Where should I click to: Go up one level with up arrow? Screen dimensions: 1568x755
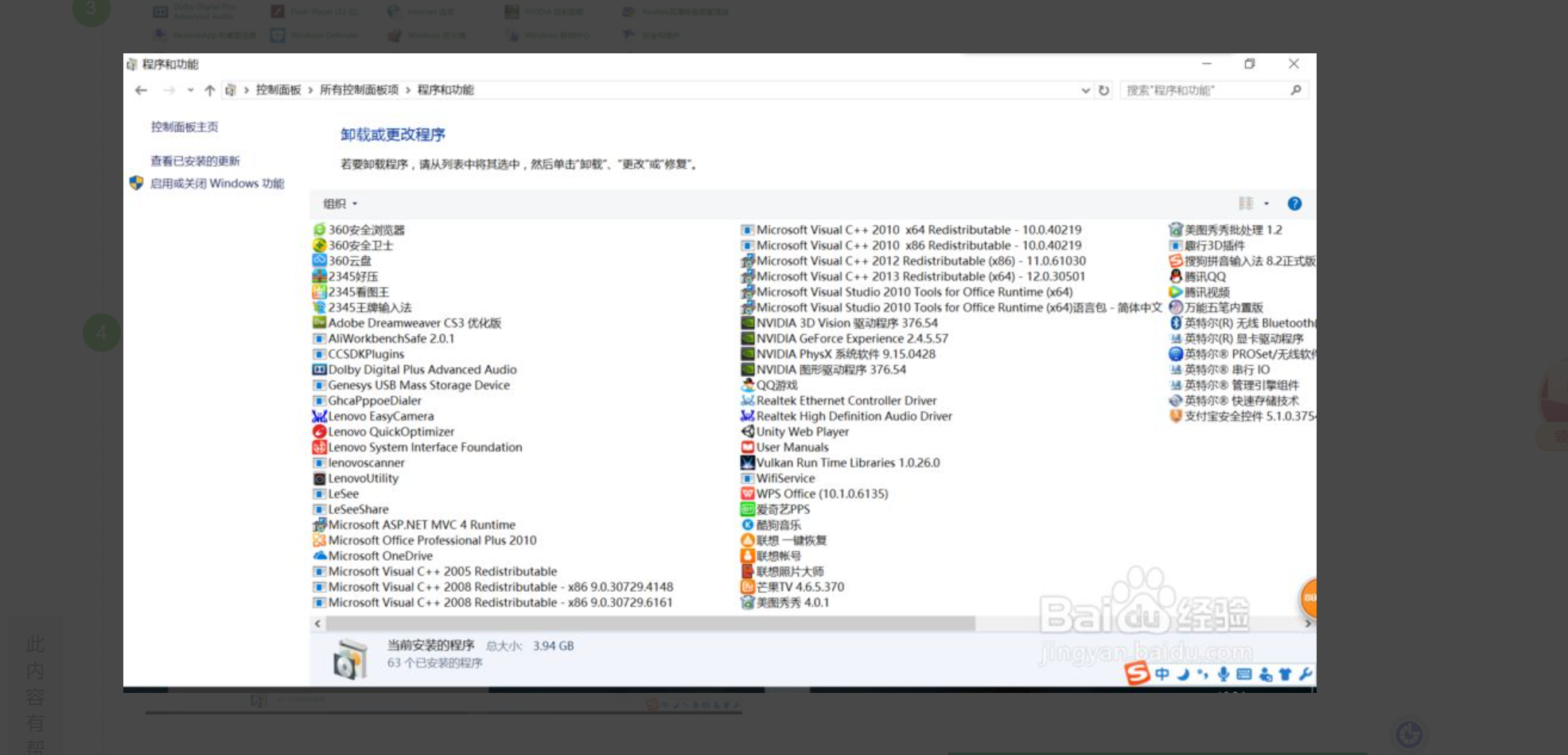209,90
